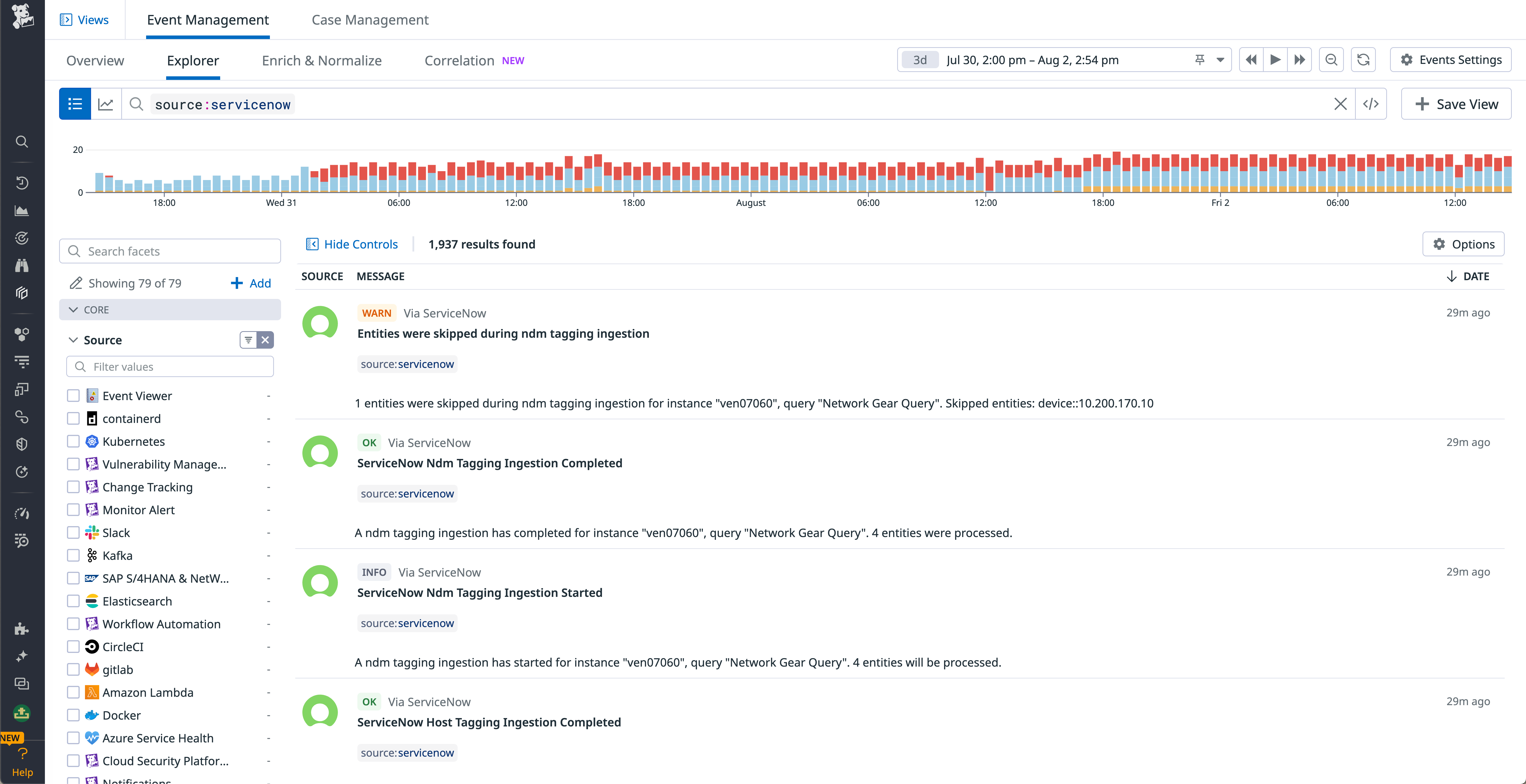Open the raw query editor with the </> icon

pyautogui.click(x=1371, y=104)
